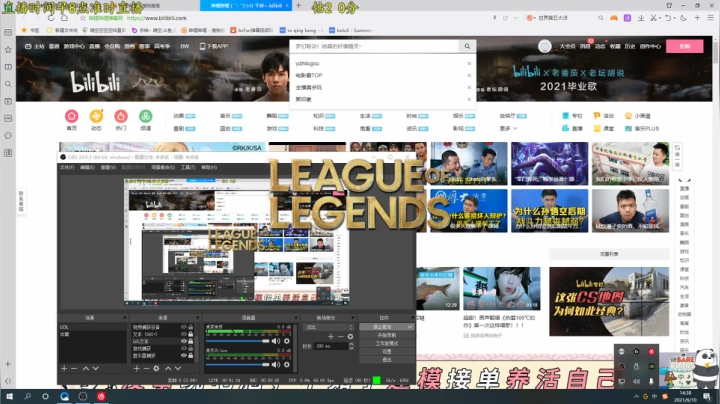Select LOL scene in OBS scenes list

tap(92, 327)
